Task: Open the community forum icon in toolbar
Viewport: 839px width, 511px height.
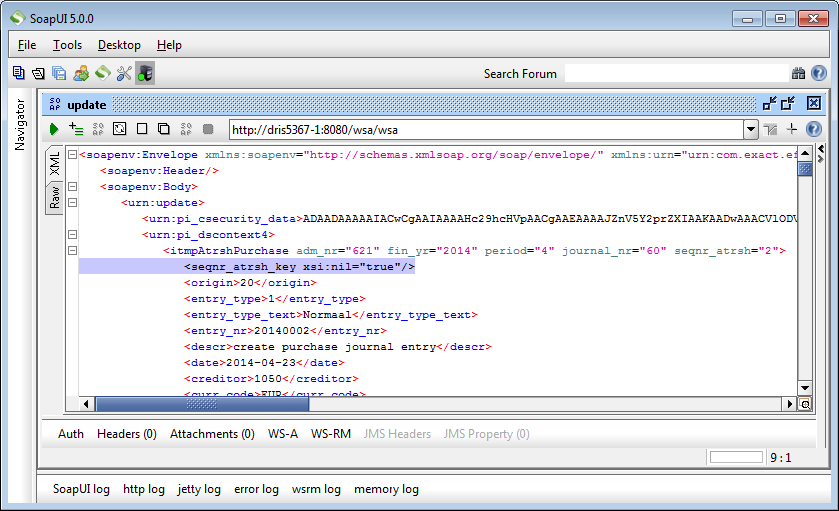Action: (81, 73)
